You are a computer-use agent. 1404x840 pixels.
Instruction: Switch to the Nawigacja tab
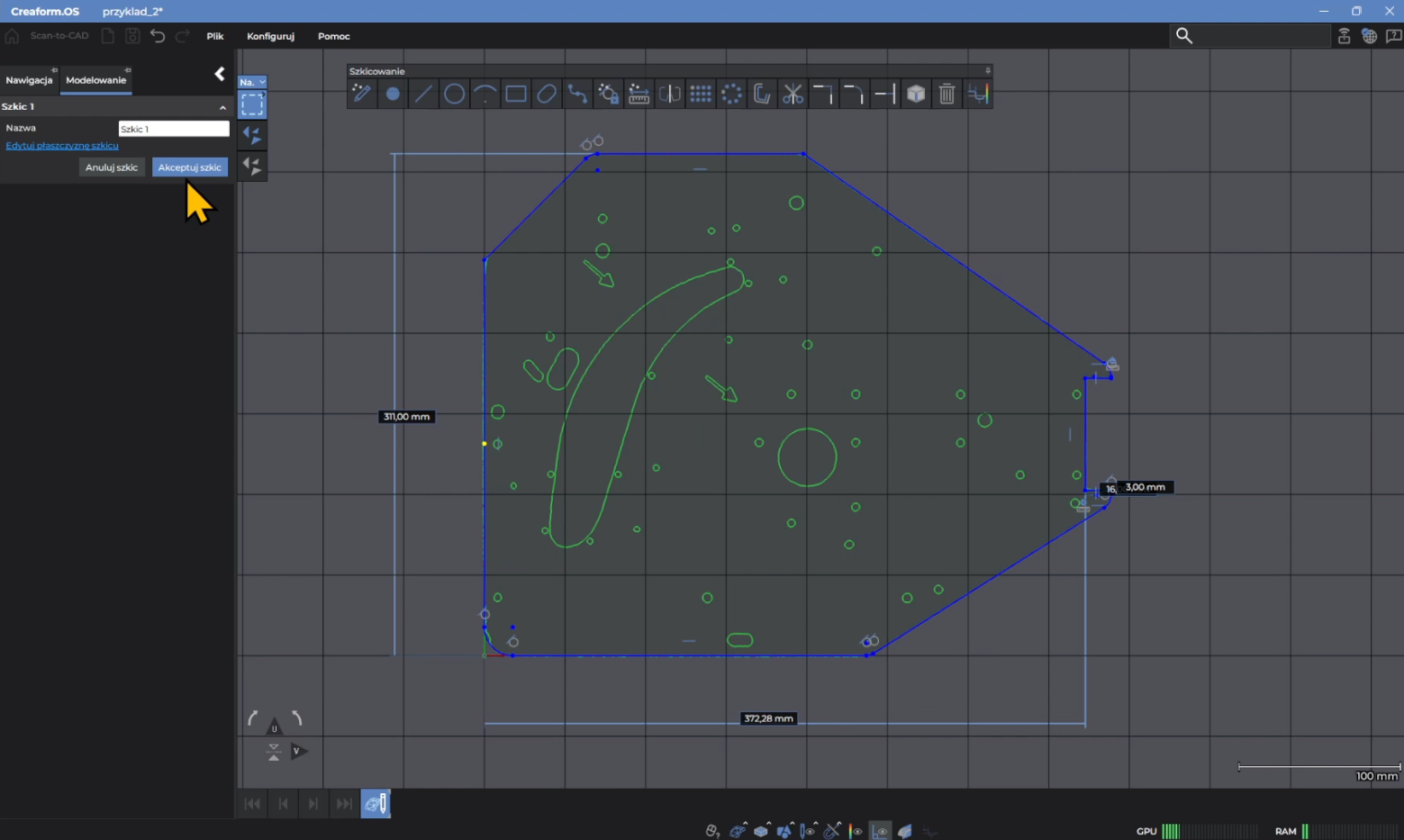pos(29,80)
